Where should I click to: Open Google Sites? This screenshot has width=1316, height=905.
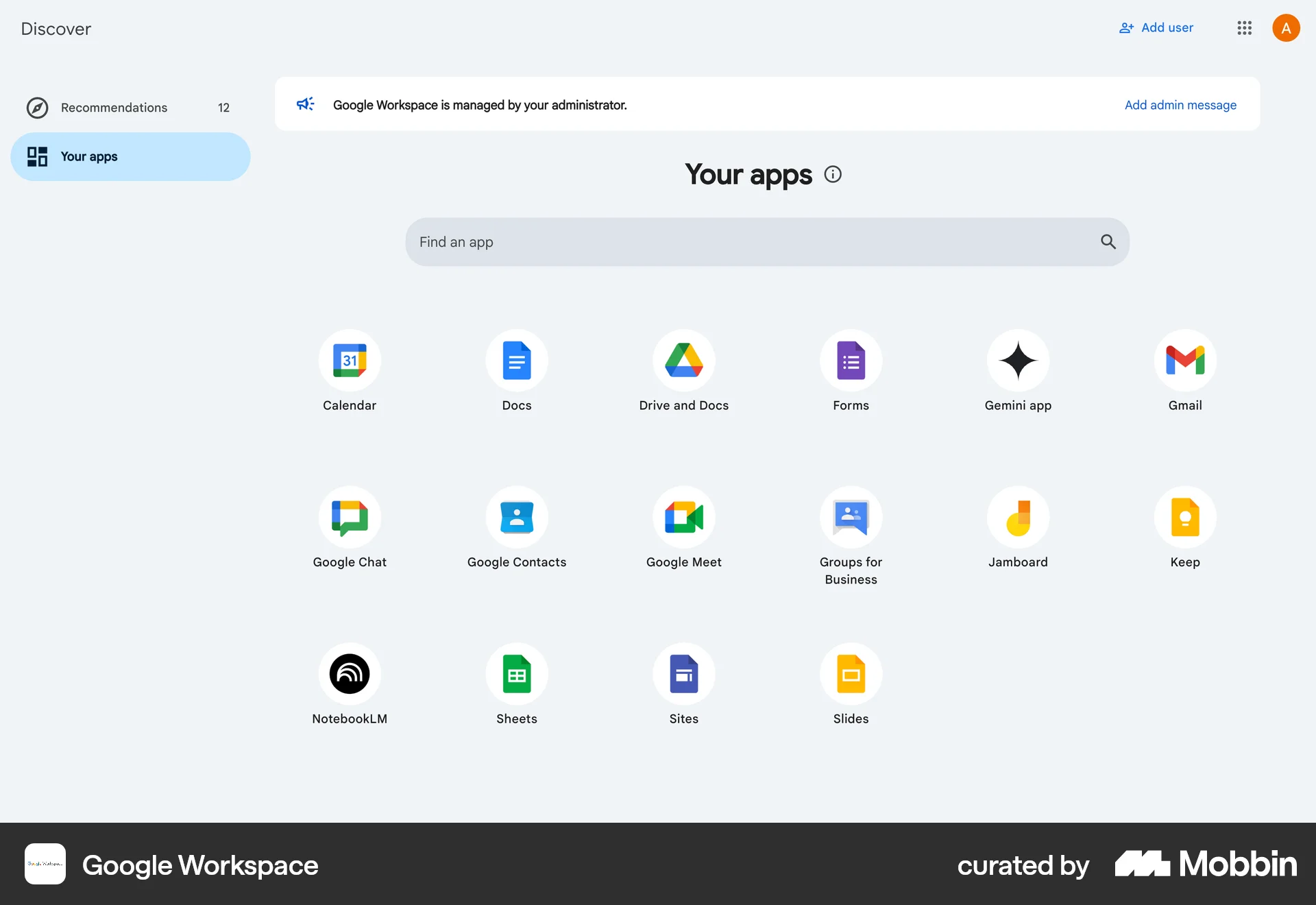(x=683, y=674)
